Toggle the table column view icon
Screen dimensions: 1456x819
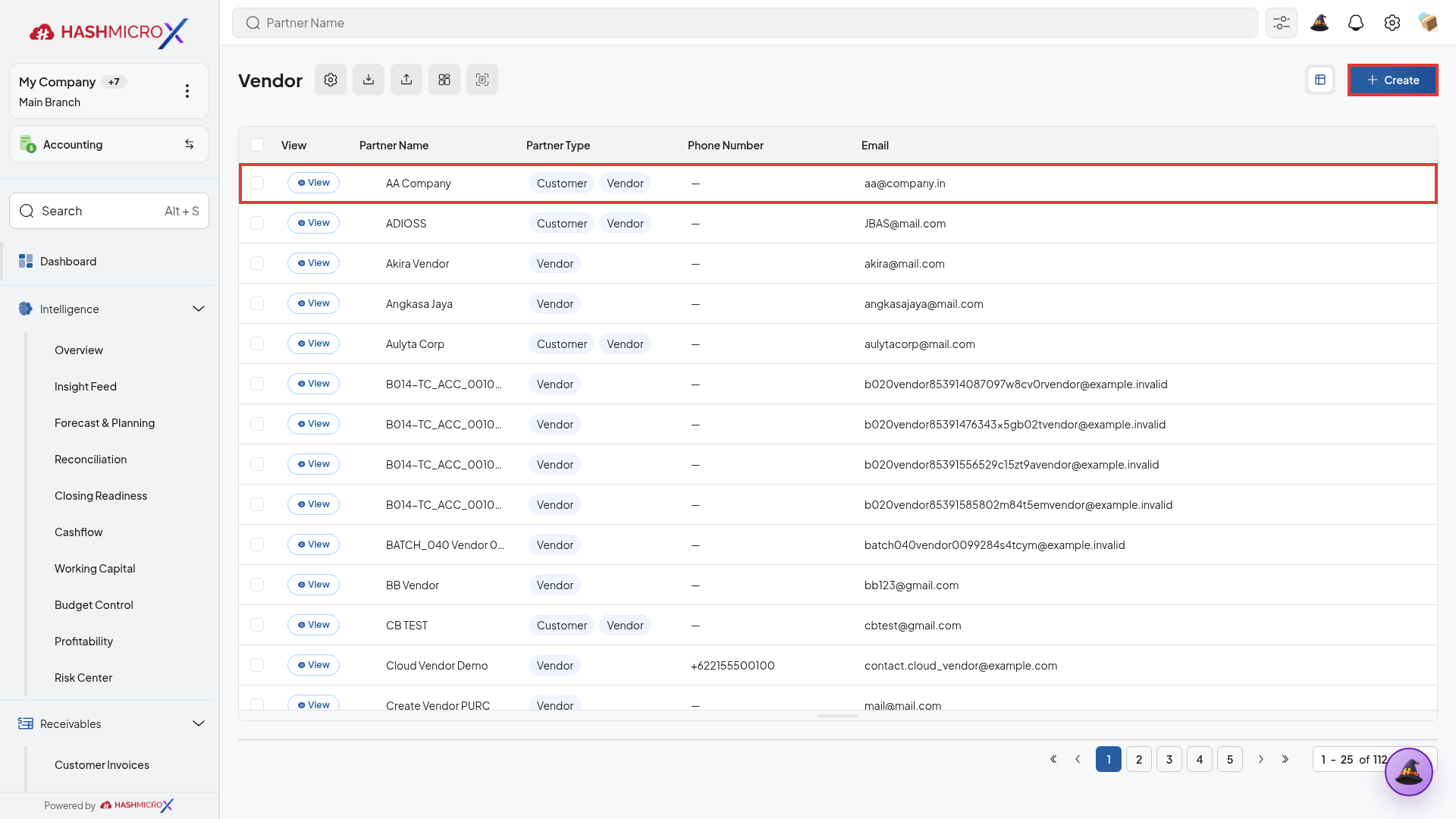(1320, 80)
